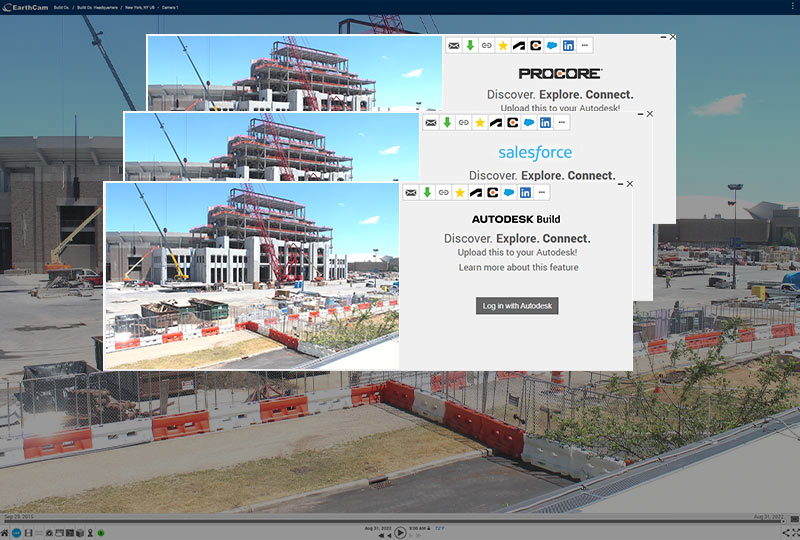Image resolution: width=800 pixels, height=540 pixels.
Task: Click the gauge dashboard icon in bottom toolbar
Action: (49, 533)
